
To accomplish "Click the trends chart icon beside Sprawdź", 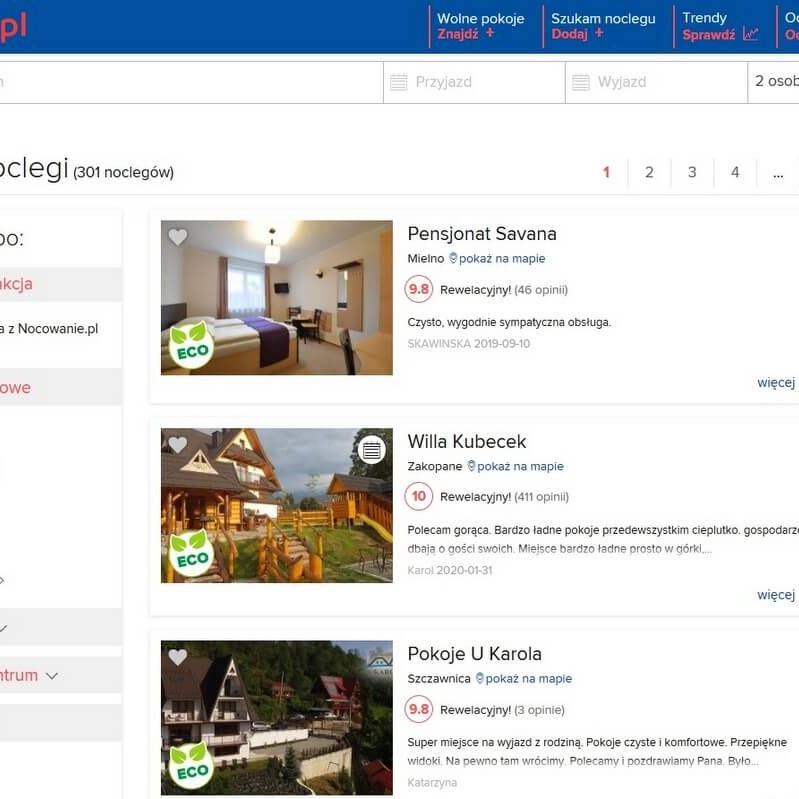I will (750, 34).
